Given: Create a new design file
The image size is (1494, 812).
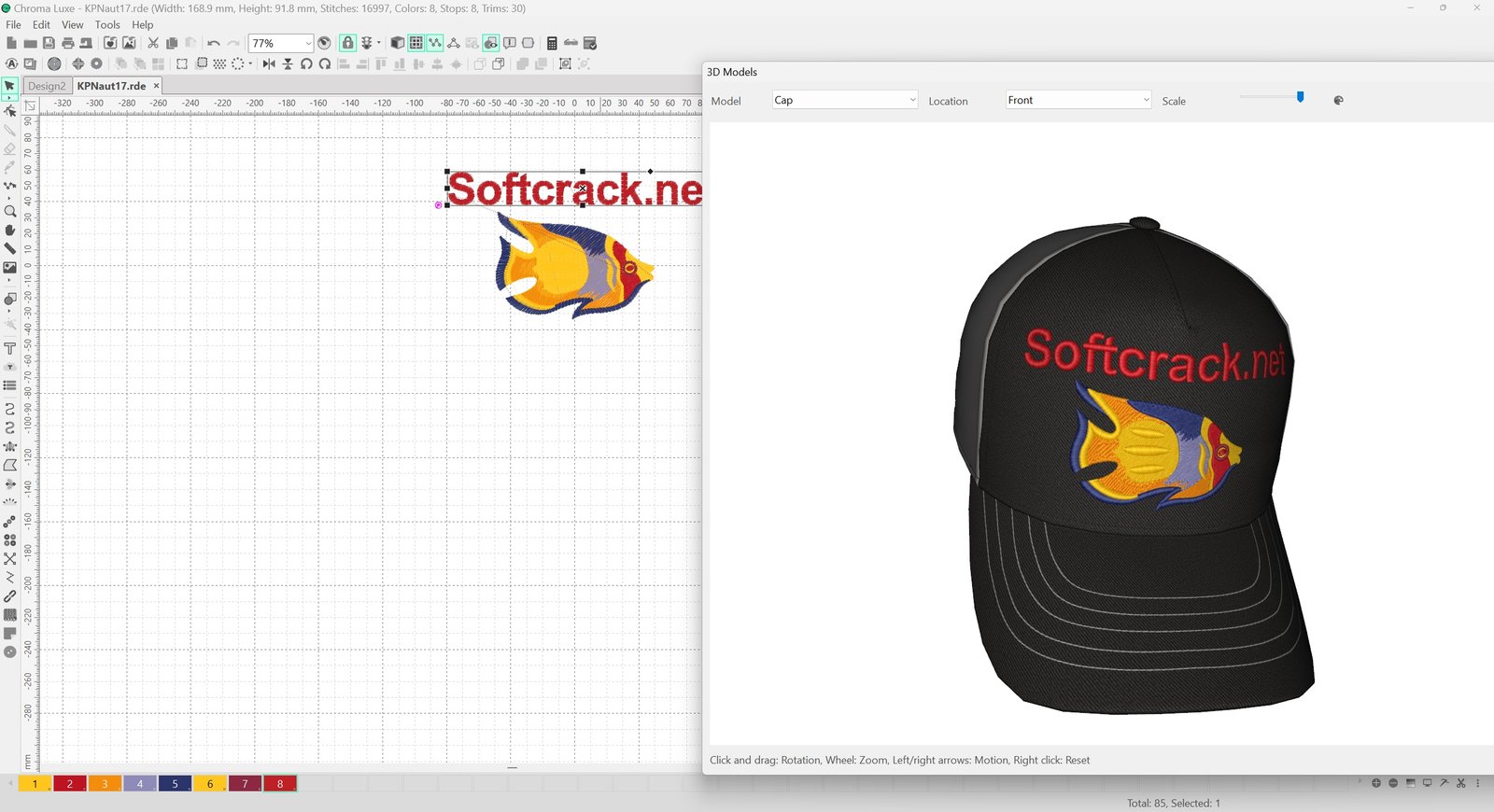Looking at the screenshot, I should click(x=11, y=43).
